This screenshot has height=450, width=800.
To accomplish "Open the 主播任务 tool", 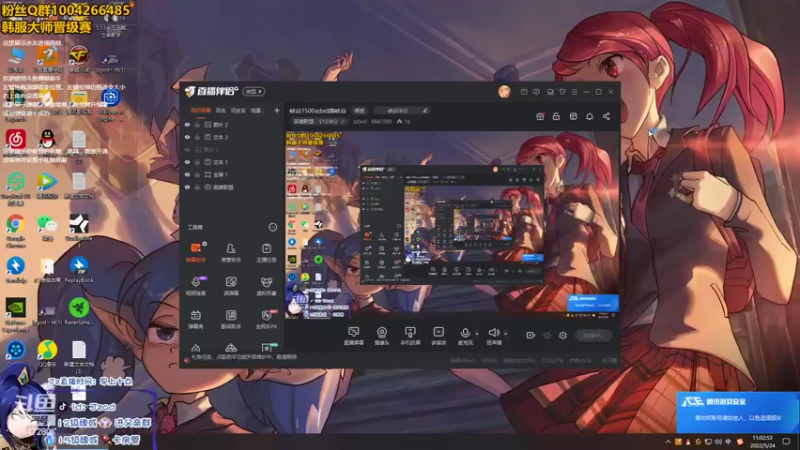I will 266,252.
